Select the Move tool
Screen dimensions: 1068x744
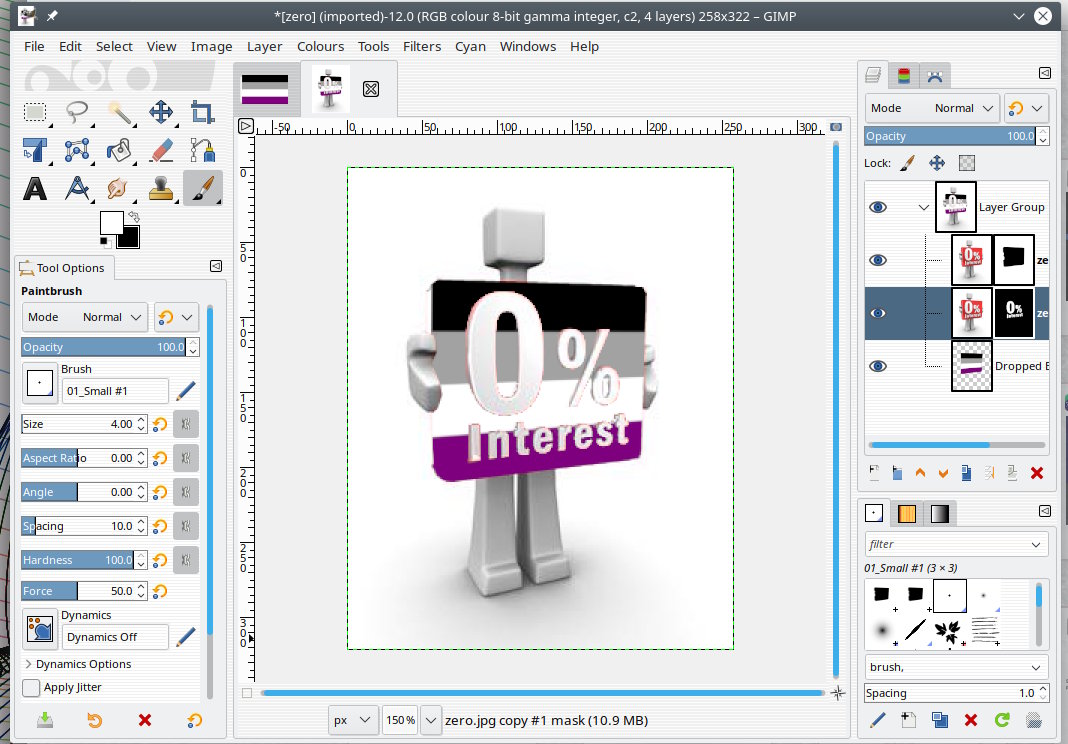(160, 112)
